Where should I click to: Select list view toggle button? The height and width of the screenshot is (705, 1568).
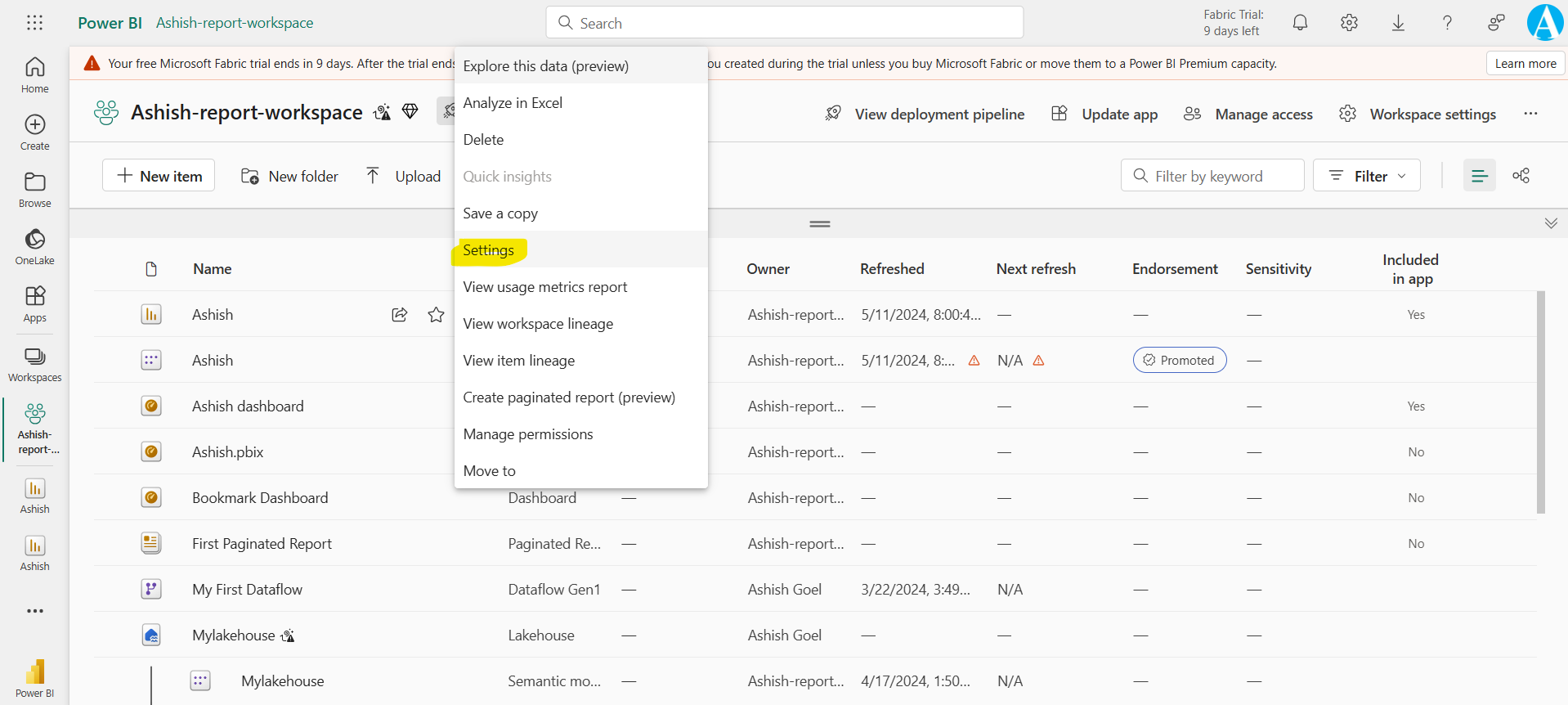tap(1479, 176)
